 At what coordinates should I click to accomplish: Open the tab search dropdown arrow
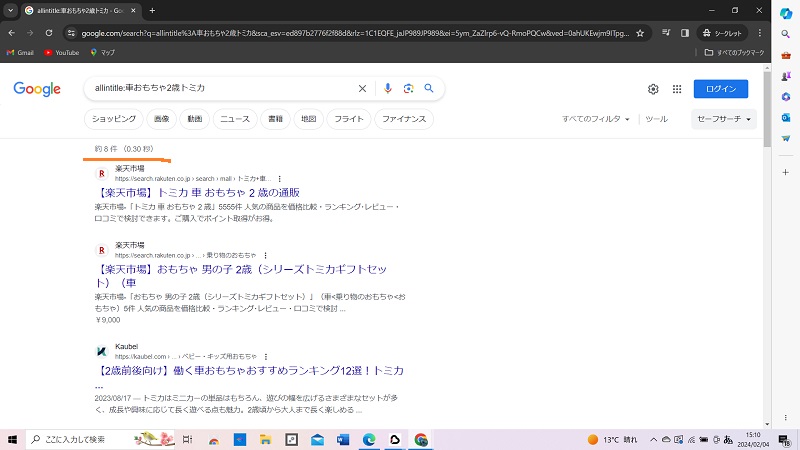[10, 10]
